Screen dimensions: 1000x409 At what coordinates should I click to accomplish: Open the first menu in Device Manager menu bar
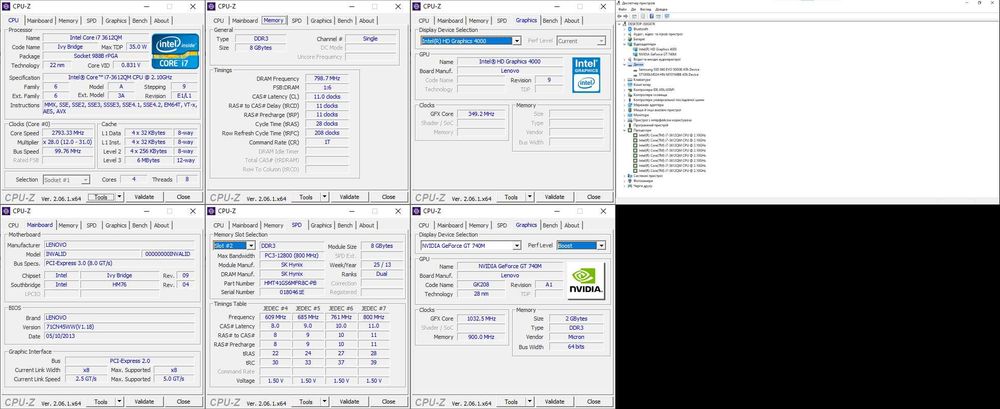click(622, 10)
